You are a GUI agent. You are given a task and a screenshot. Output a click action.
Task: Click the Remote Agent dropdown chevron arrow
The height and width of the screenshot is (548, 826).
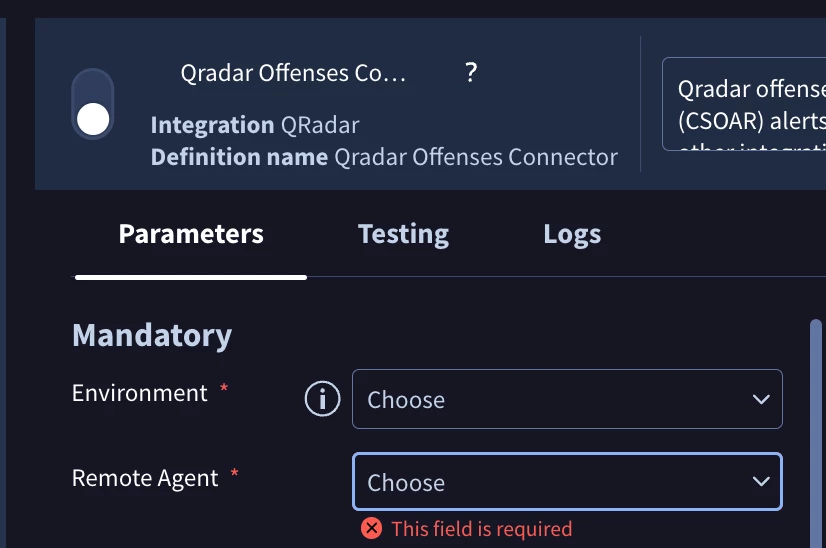[761, 482]
